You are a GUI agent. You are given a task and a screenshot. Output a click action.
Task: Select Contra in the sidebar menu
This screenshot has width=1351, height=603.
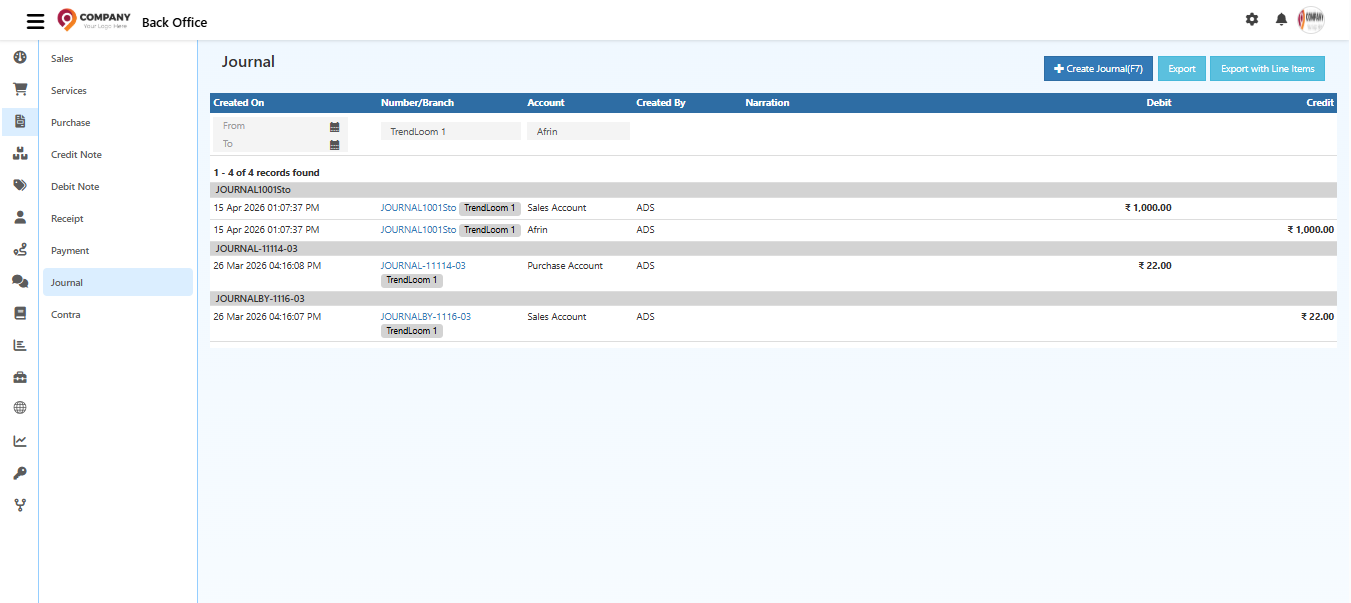(x=66, y=313)
